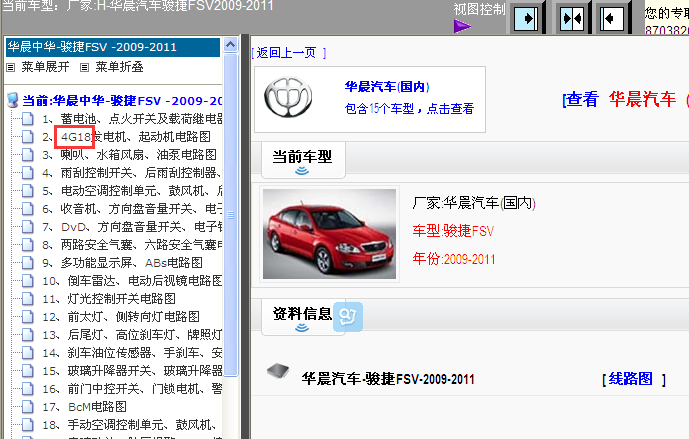Open tree item 17、BCM电路图

[84, 407]
